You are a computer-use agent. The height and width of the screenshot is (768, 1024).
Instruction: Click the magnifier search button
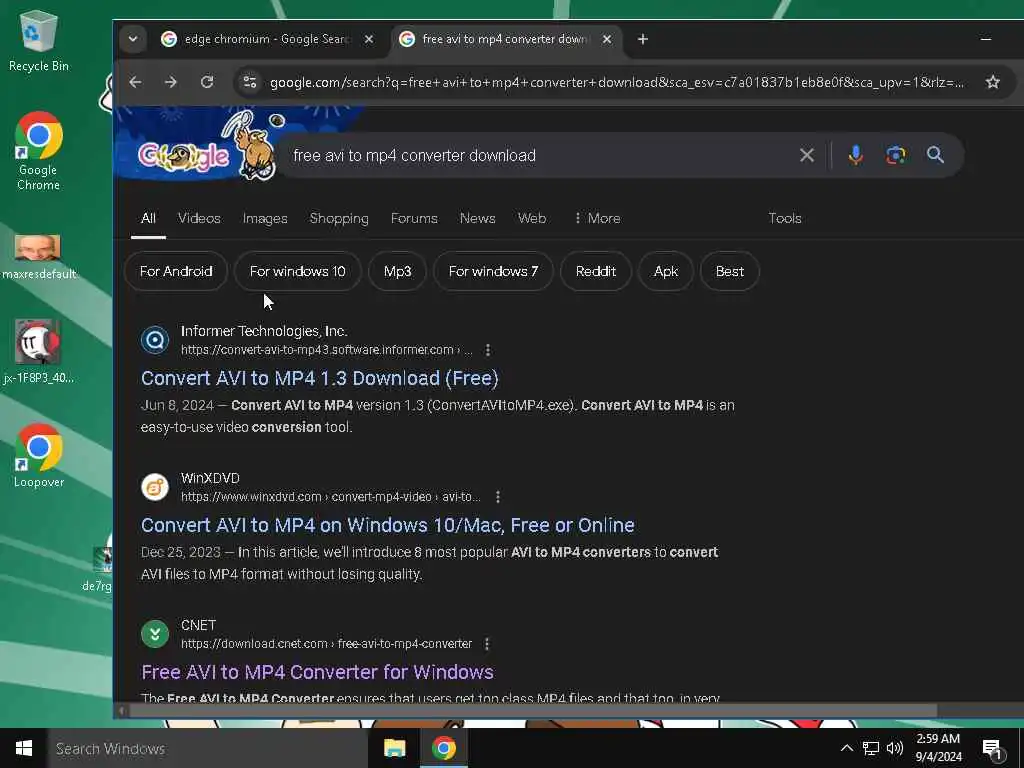click(x=935, y=155)
